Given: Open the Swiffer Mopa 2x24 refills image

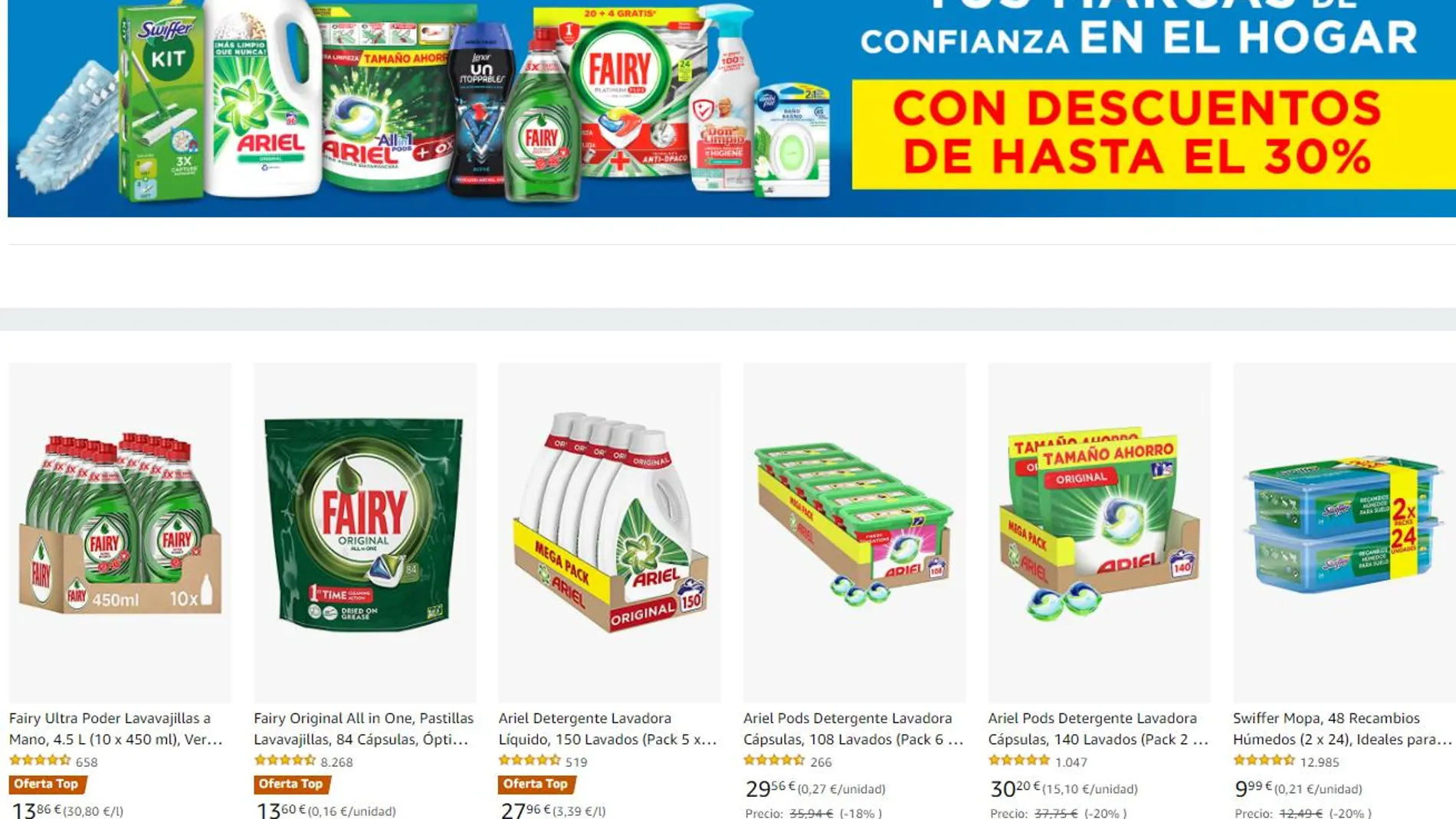Looking at the screenshot, I should click(x=1344, y=532).
